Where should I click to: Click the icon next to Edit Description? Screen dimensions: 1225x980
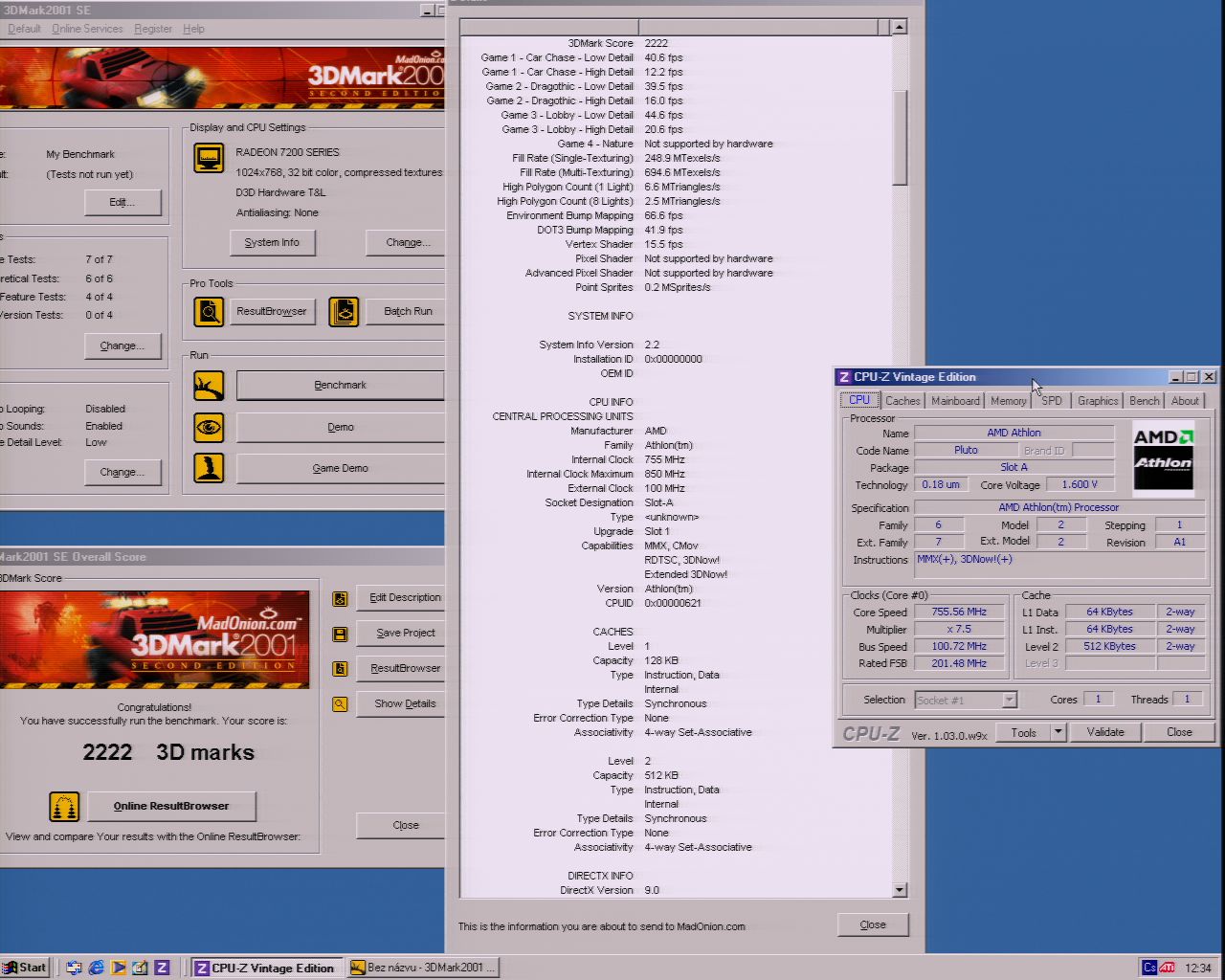(x=340, y=598)
